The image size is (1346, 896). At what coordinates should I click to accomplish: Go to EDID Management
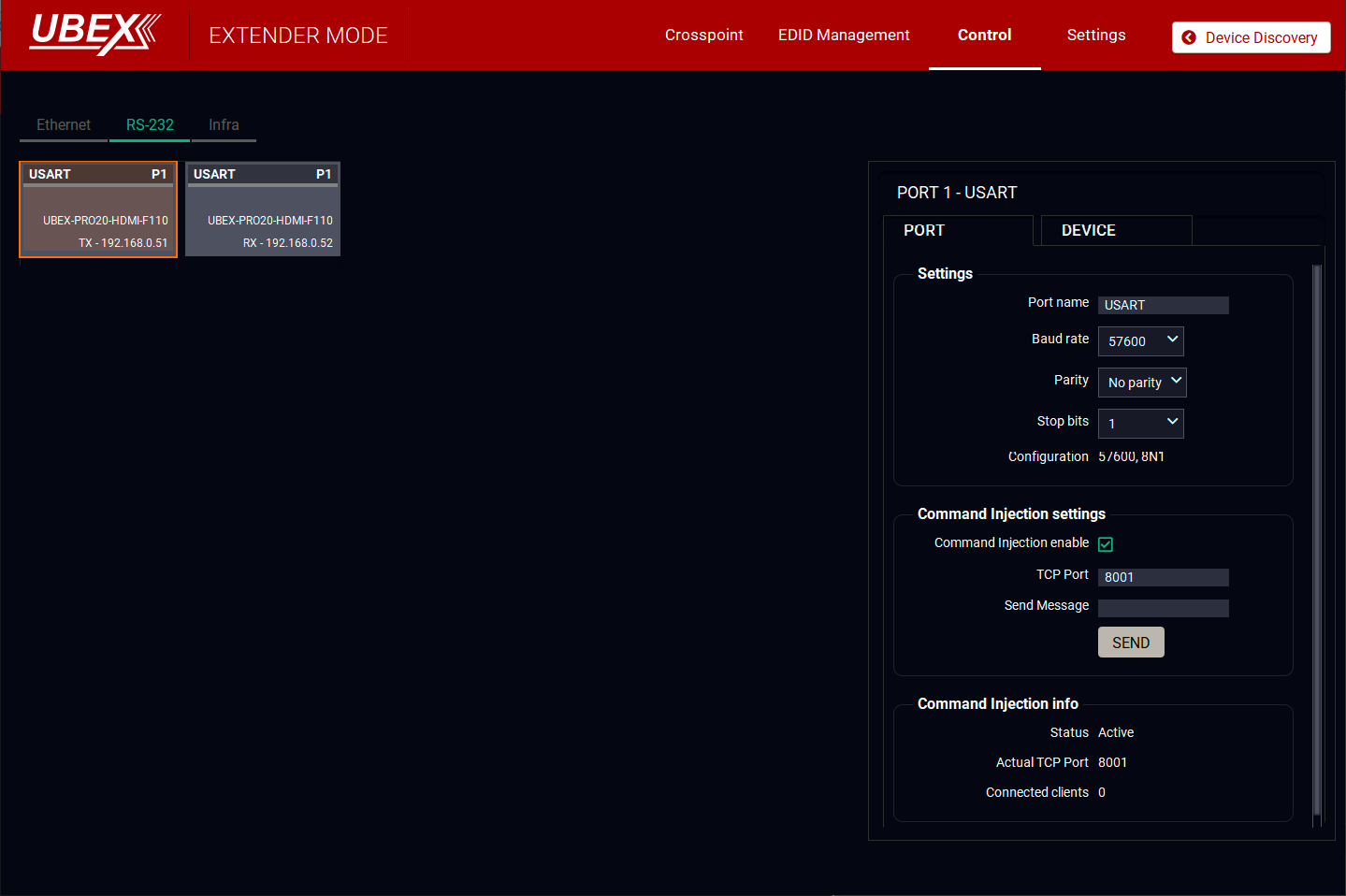(844, 35)
